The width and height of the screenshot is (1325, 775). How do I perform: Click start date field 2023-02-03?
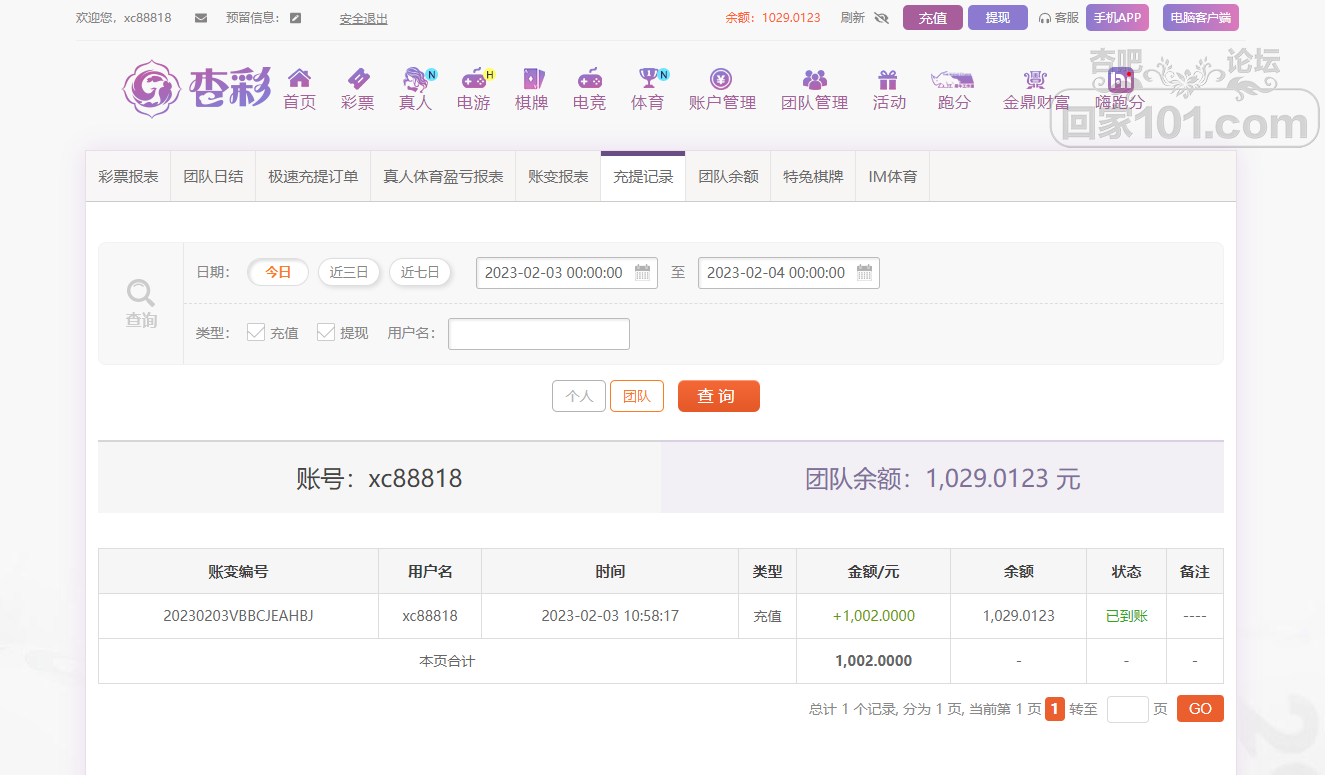click(x=567, y=273)
